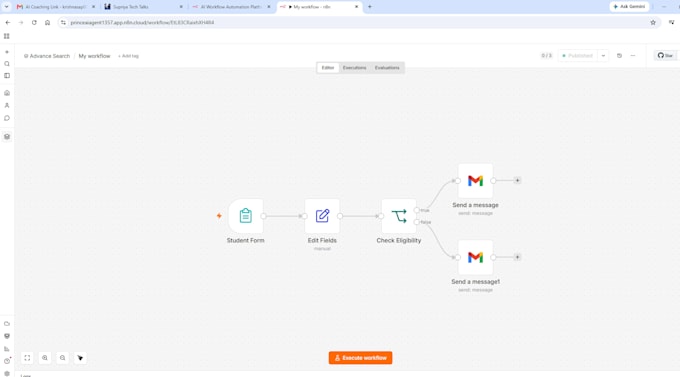Image resolution: width=680 pixels, height=377 pixels.
Task: Open a new browser tab
Action: pyautogui.click(x=369, y=7)
